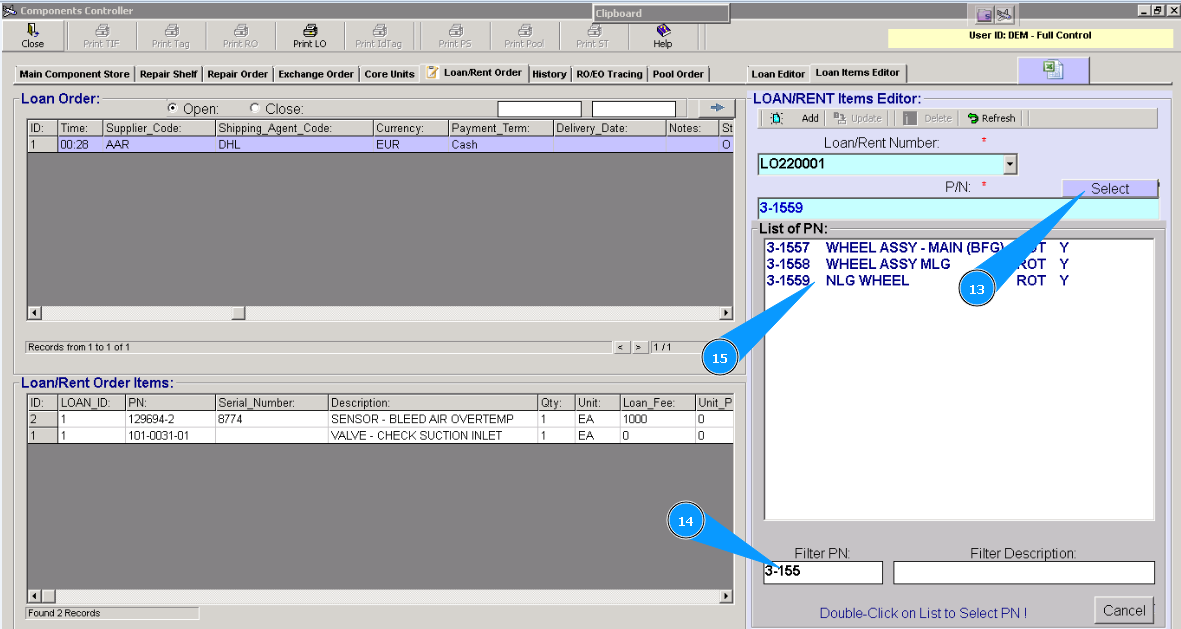
Task: Click the Print RO printer icon
Action: 240,30
